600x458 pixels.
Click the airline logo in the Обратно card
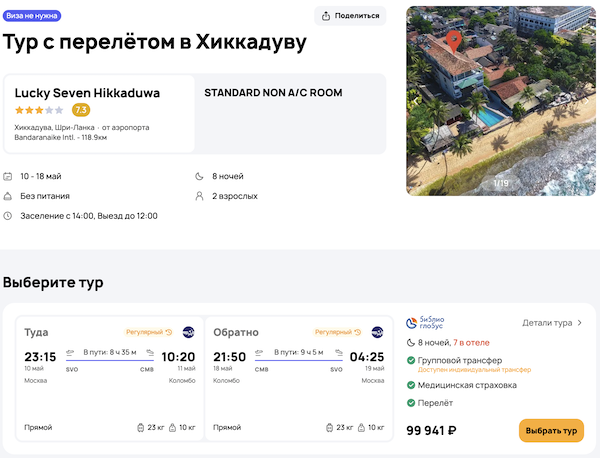[377, 332]
